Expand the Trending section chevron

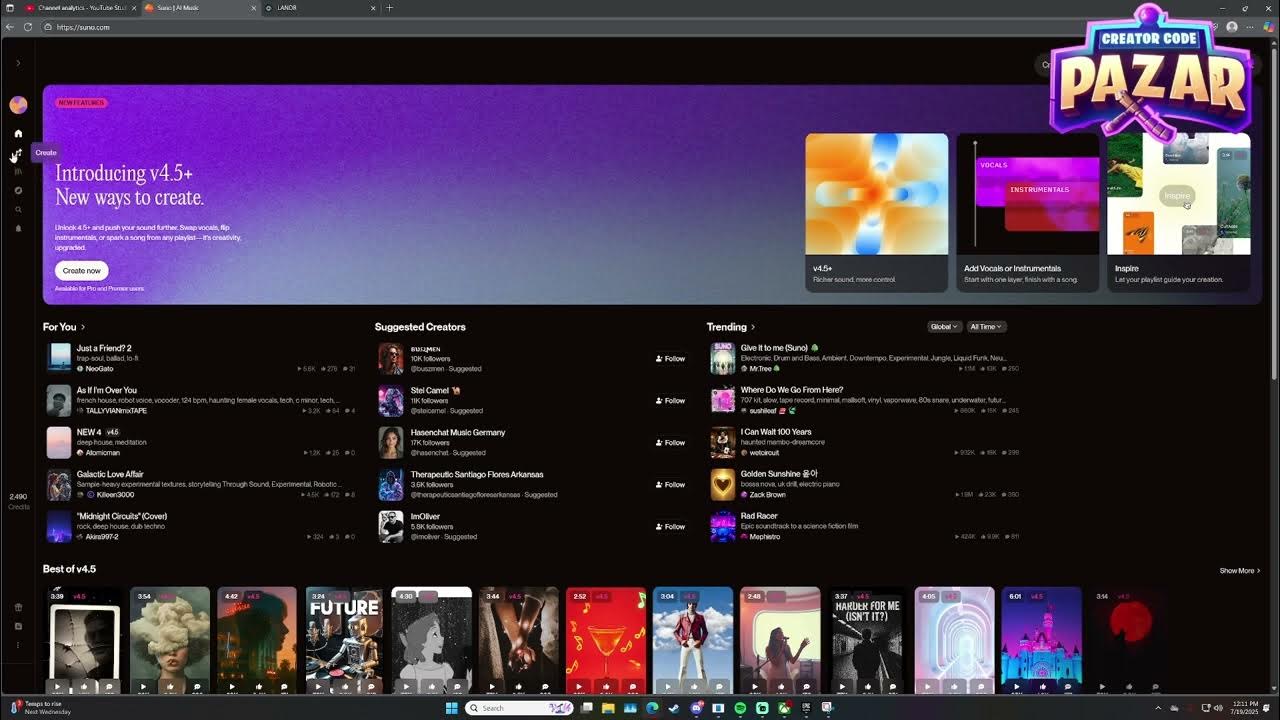pos(753,327)
